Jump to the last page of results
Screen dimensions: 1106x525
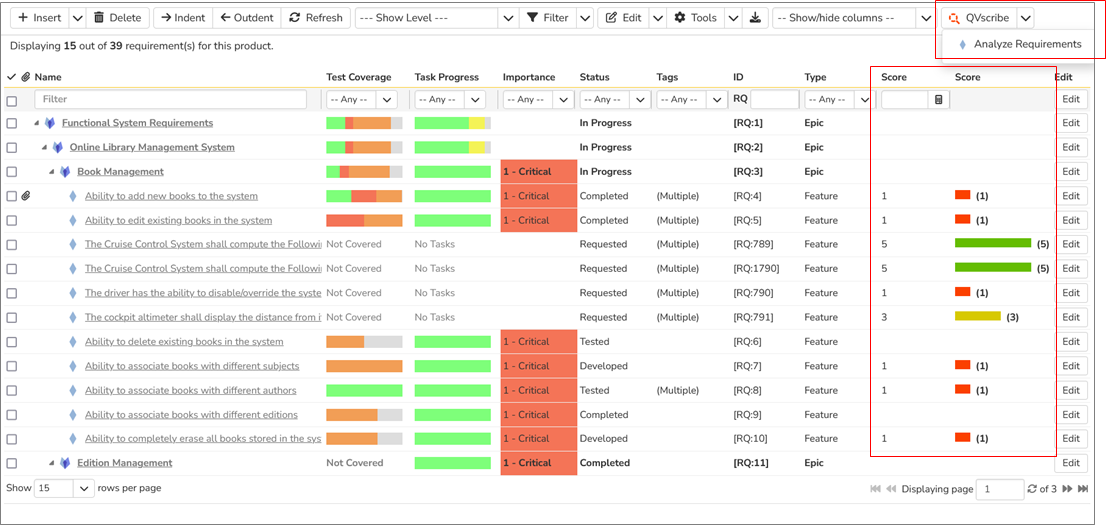1082,489
